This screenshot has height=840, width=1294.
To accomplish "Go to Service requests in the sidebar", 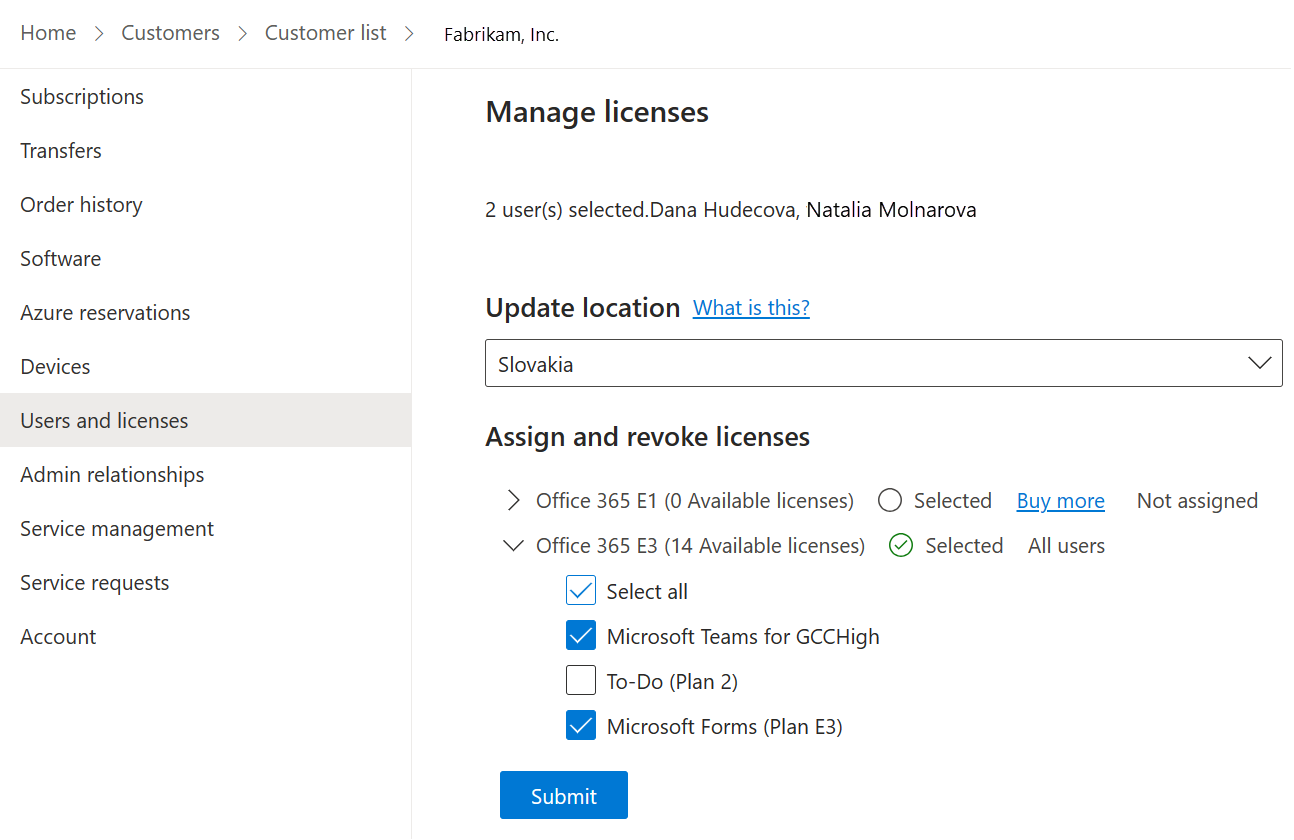I will click(94, 582).
